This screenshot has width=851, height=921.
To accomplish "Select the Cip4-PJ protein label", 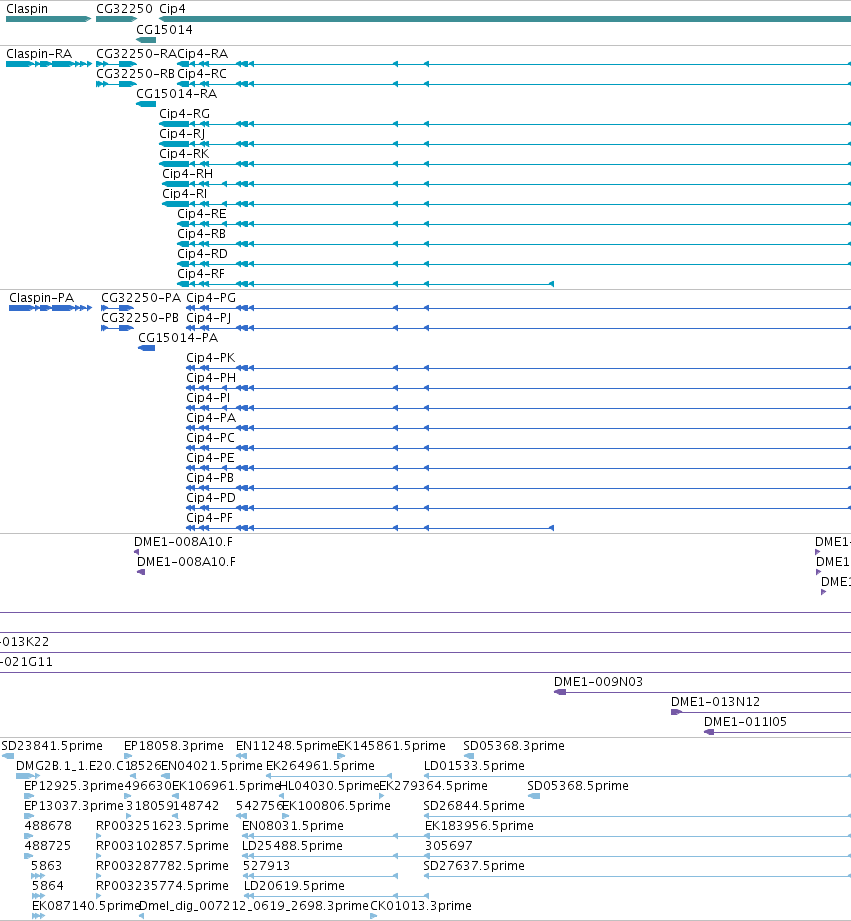I will tap(208, 318).
